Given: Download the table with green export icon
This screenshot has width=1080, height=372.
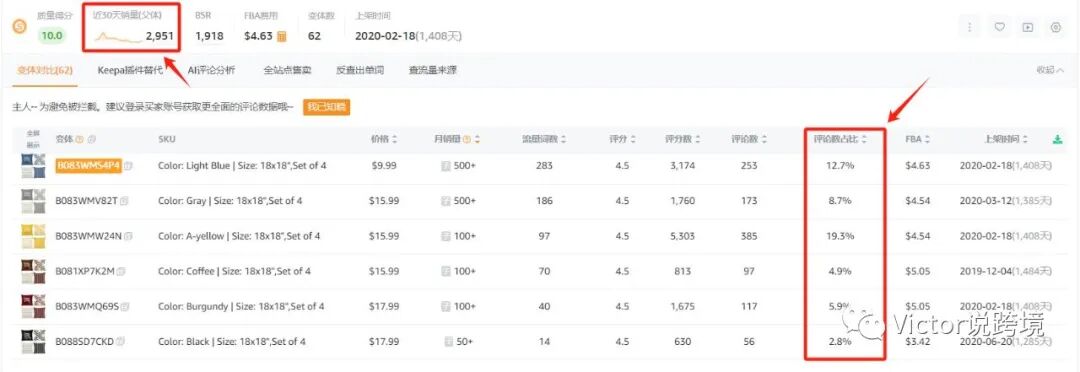Looking at the screenshot, I should 1057,139.
